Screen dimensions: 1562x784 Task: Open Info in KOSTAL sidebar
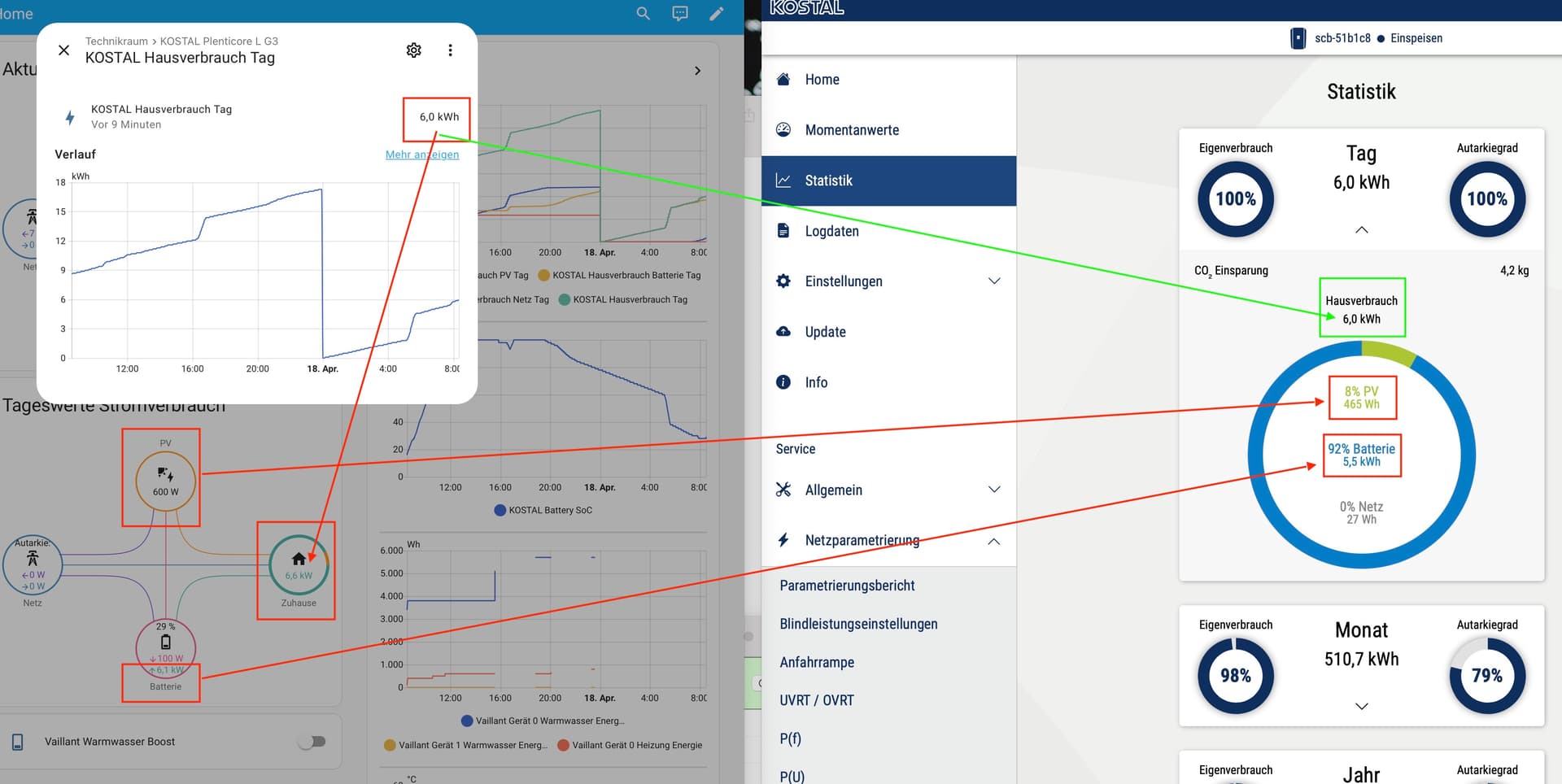tap(888, 382)
